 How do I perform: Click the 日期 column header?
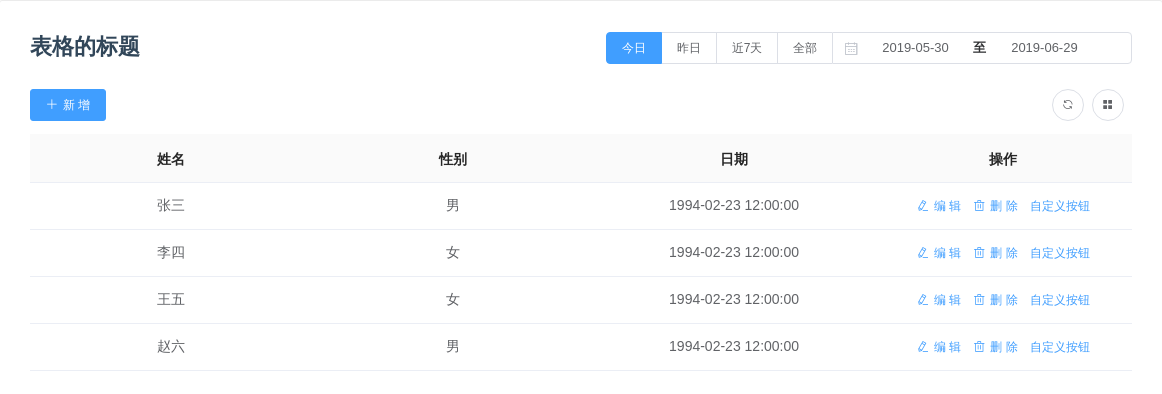pyautogui.click(x=734, y=159)
